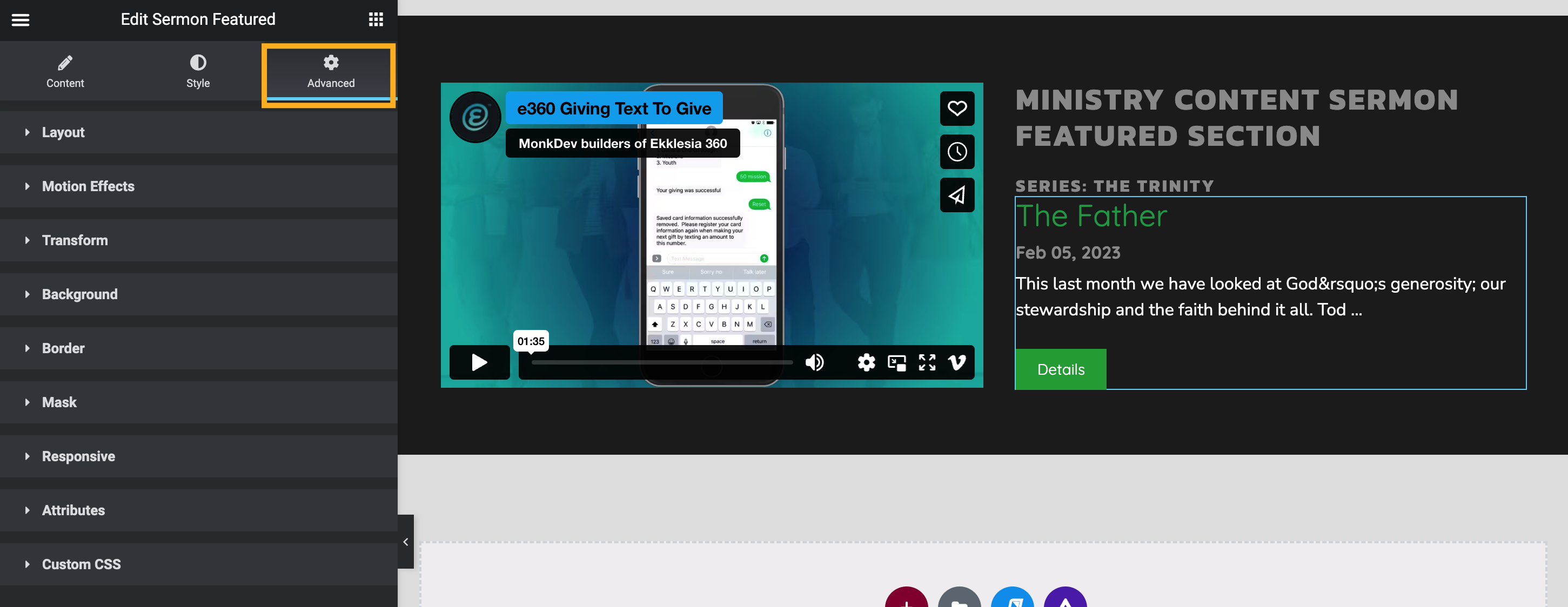Click the Ekklesia 360 channel avatar
Viewport: 1568px width, 607px height.
475,117
